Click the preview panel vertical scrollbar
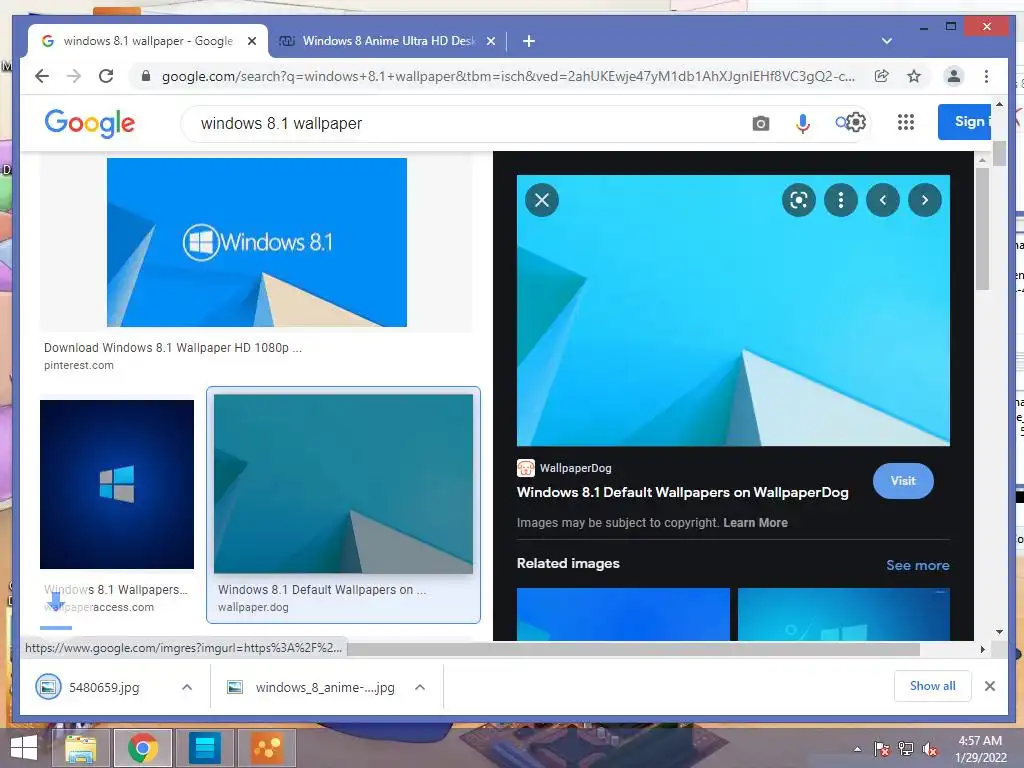 (x=982, y=229)
